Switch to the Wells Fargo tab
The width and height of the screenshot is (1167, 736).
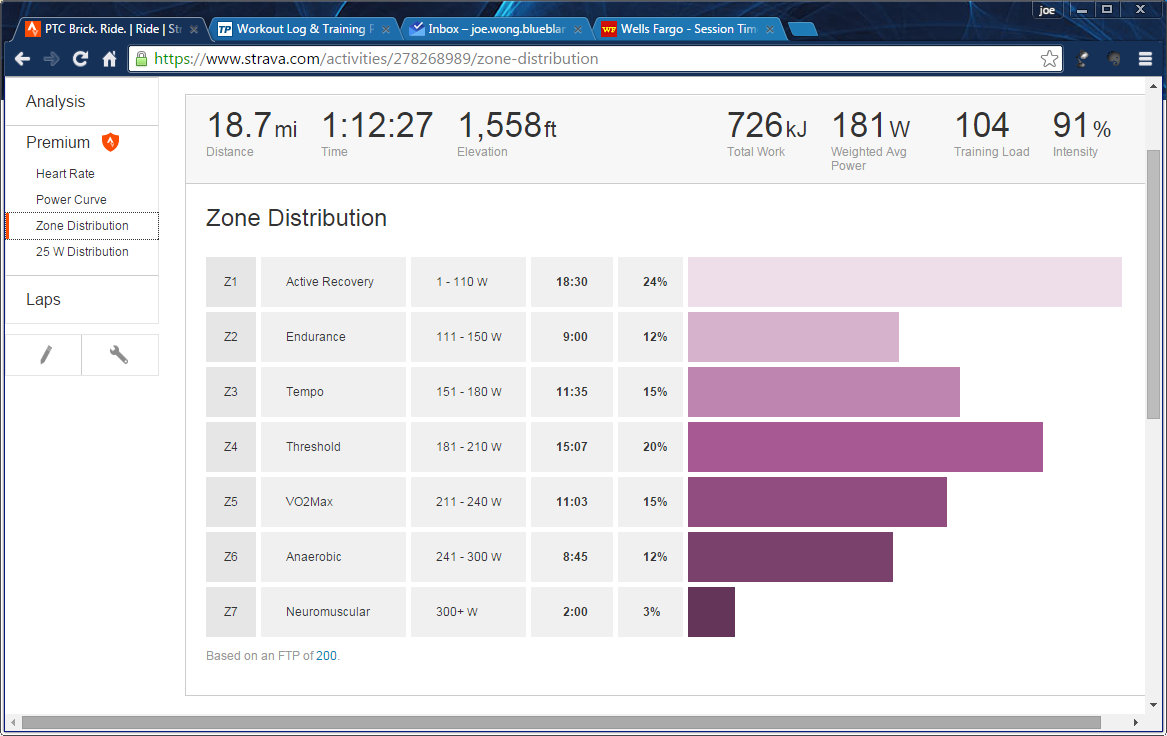pyautogui.click(x=688, y=29)
